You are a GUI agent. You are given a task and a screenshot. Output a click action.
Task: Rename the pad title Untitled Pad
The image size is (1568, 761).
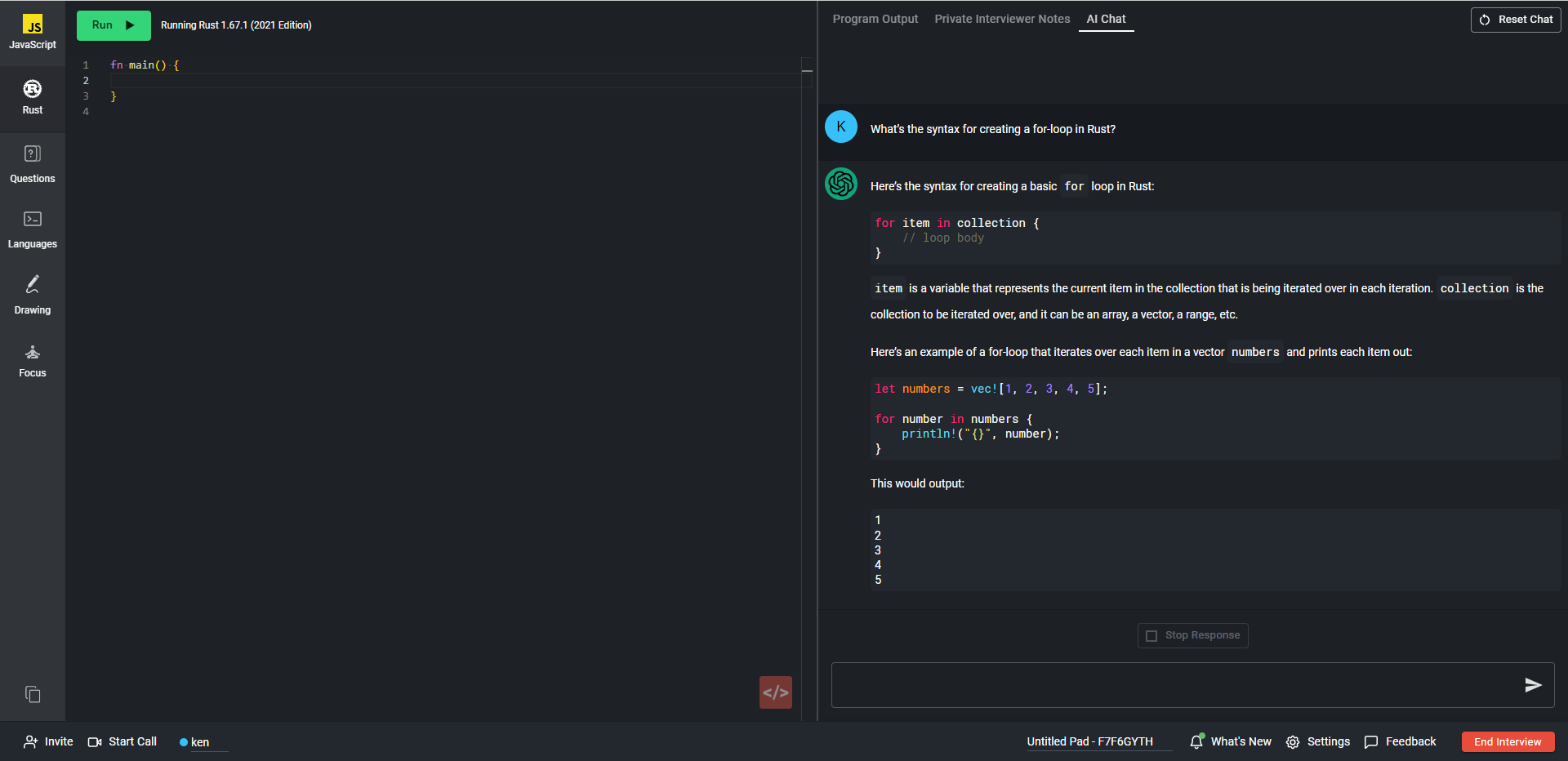1089,741
